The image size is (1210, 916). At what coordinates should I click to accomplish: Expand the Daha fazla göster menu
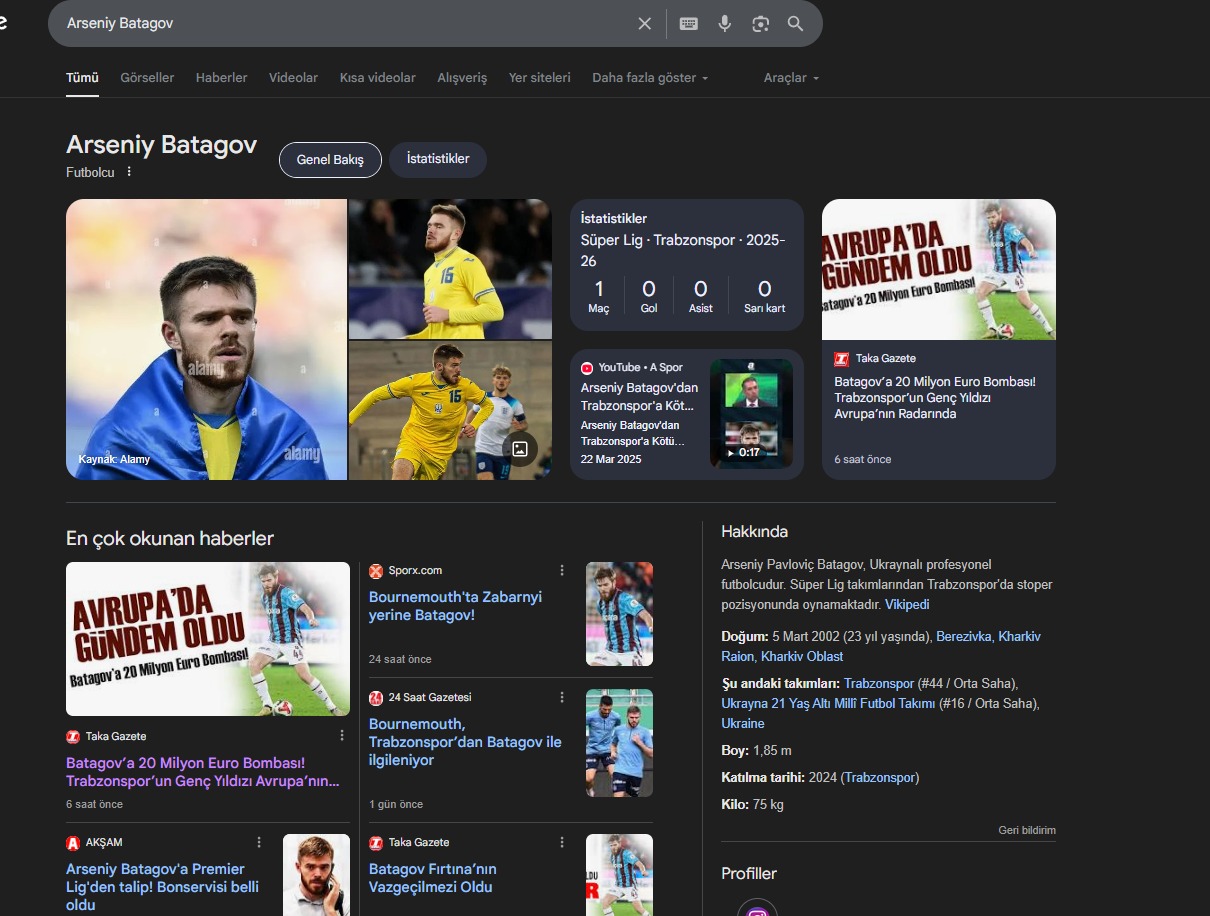(650, 77)
